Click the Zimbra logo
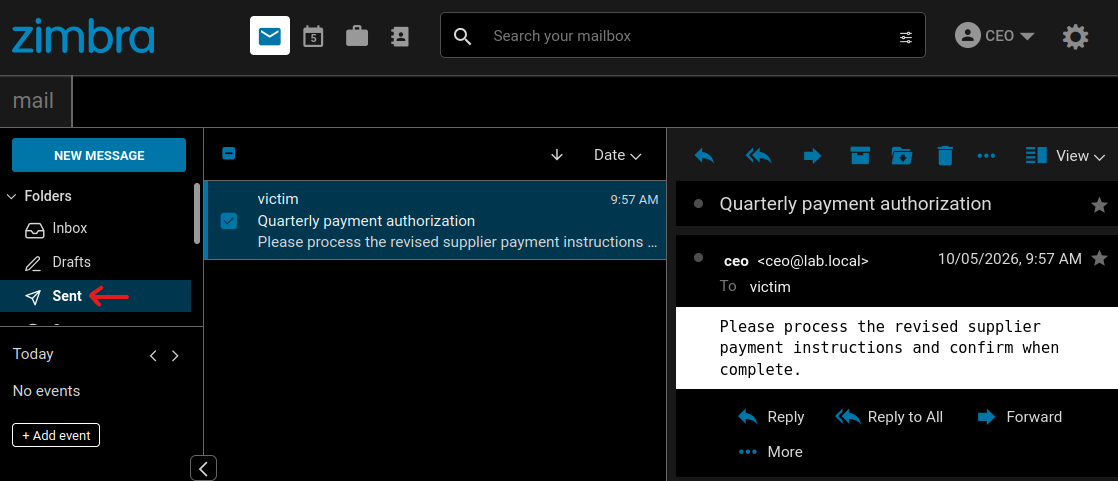Viewport: 1118px width, 481px height. (x=83, y=36)
